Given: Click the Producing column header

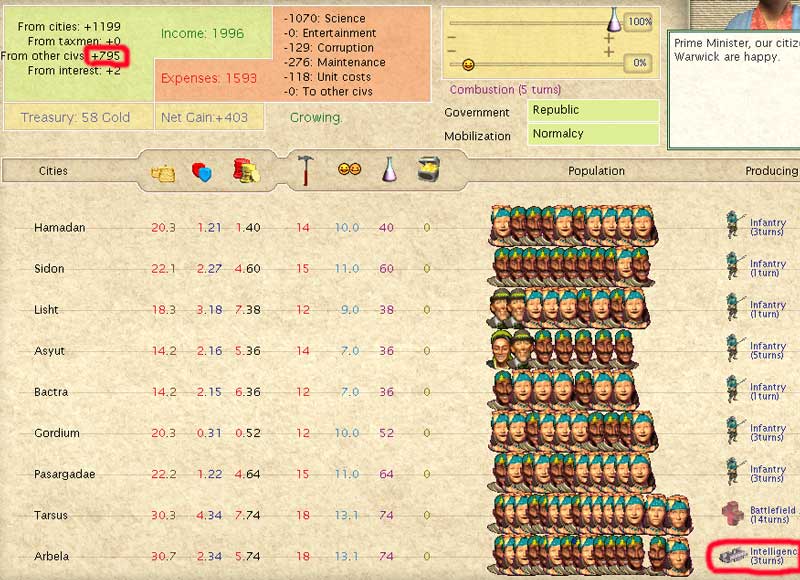Looking at the screenshot, I should (x=772, y=171).
